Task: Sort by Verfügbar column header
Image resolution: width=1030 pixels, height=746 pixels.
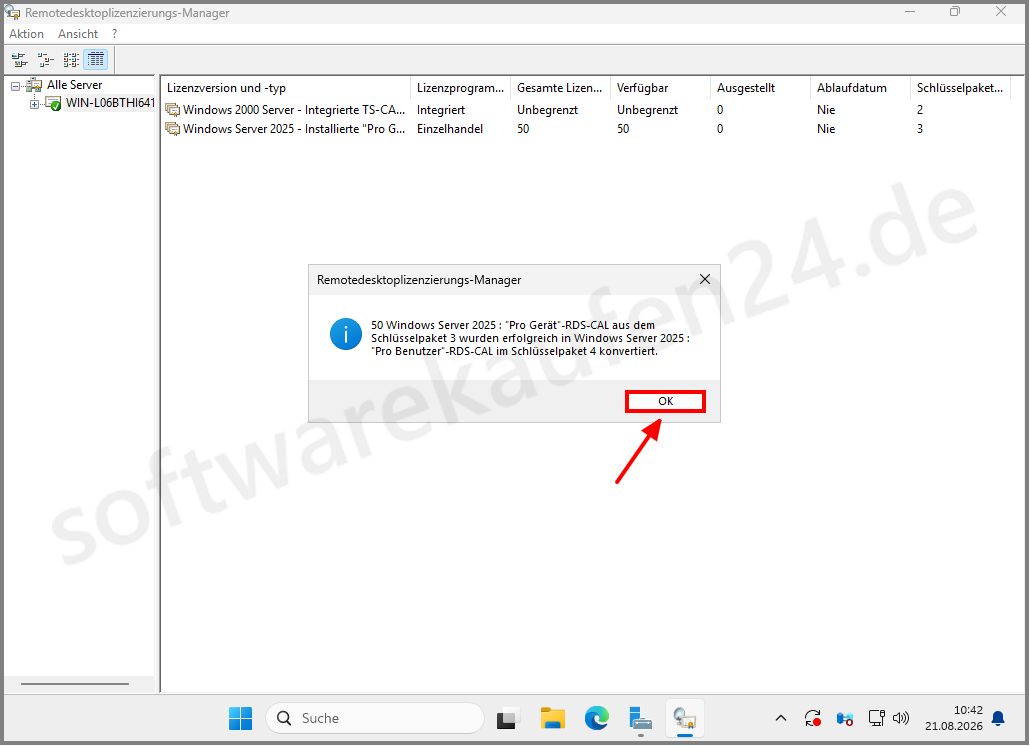Action: (x=660, y=88)
